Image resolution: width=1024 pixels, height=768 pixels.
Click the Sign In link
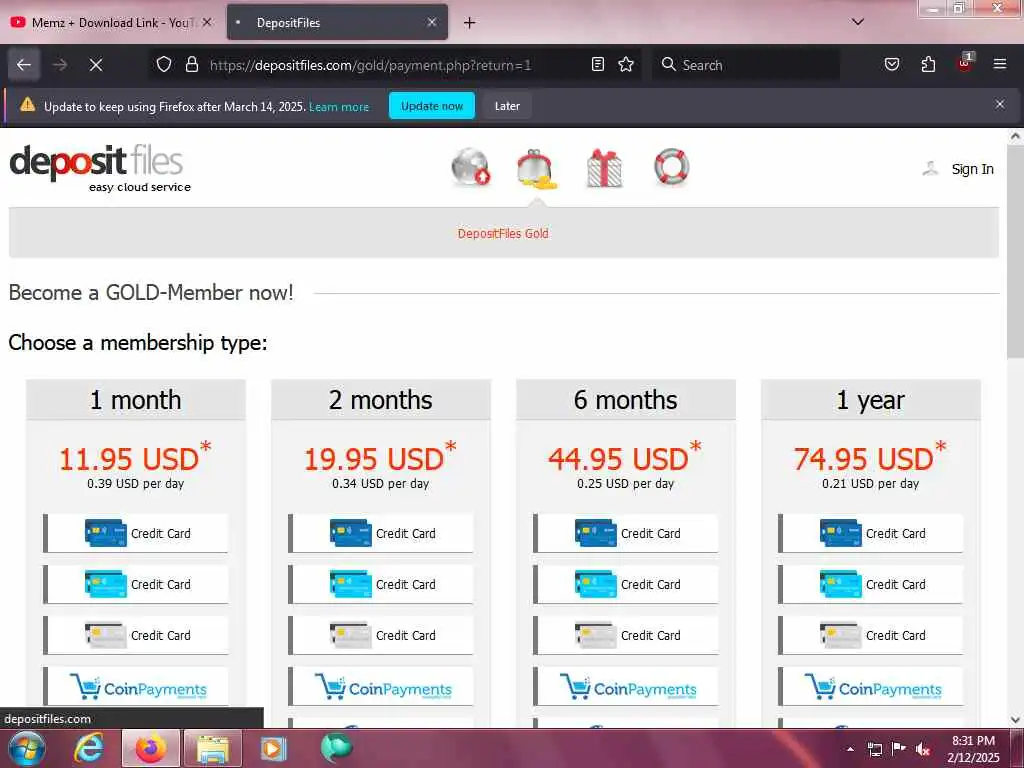pos(972,169)
